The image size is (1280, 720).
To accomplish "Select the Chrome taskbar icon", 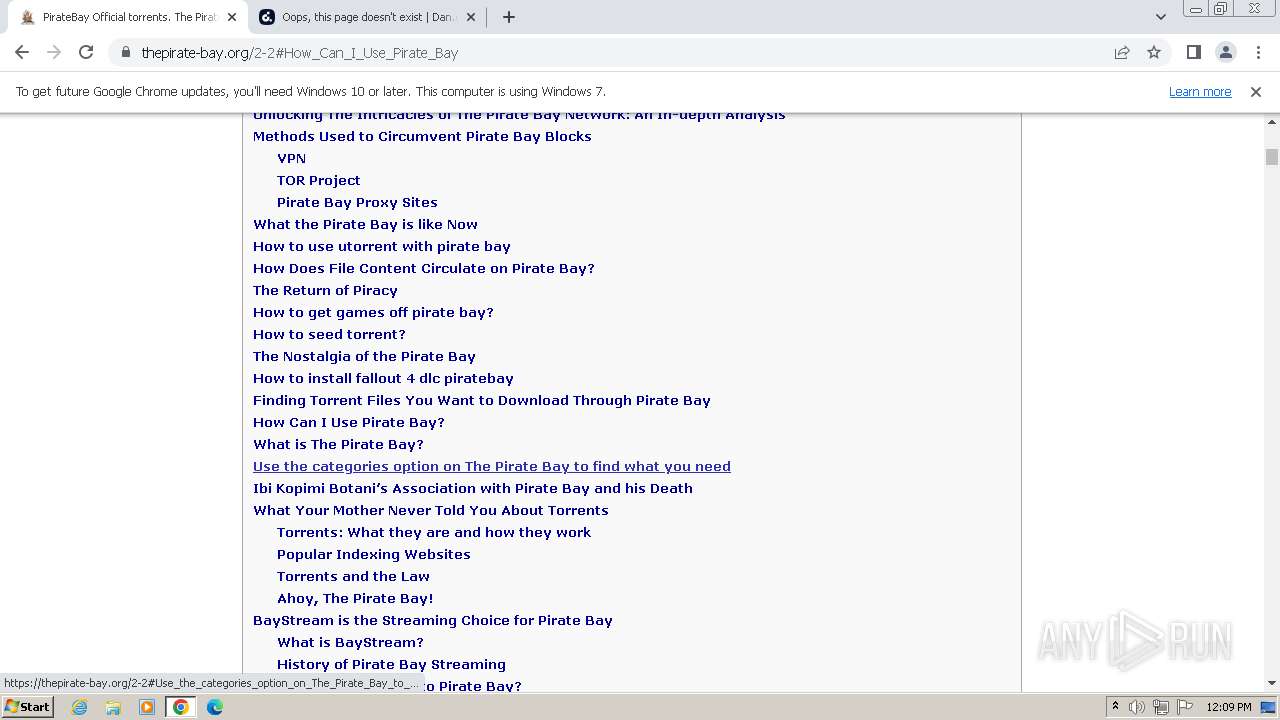I will click(x=181, y=707).
